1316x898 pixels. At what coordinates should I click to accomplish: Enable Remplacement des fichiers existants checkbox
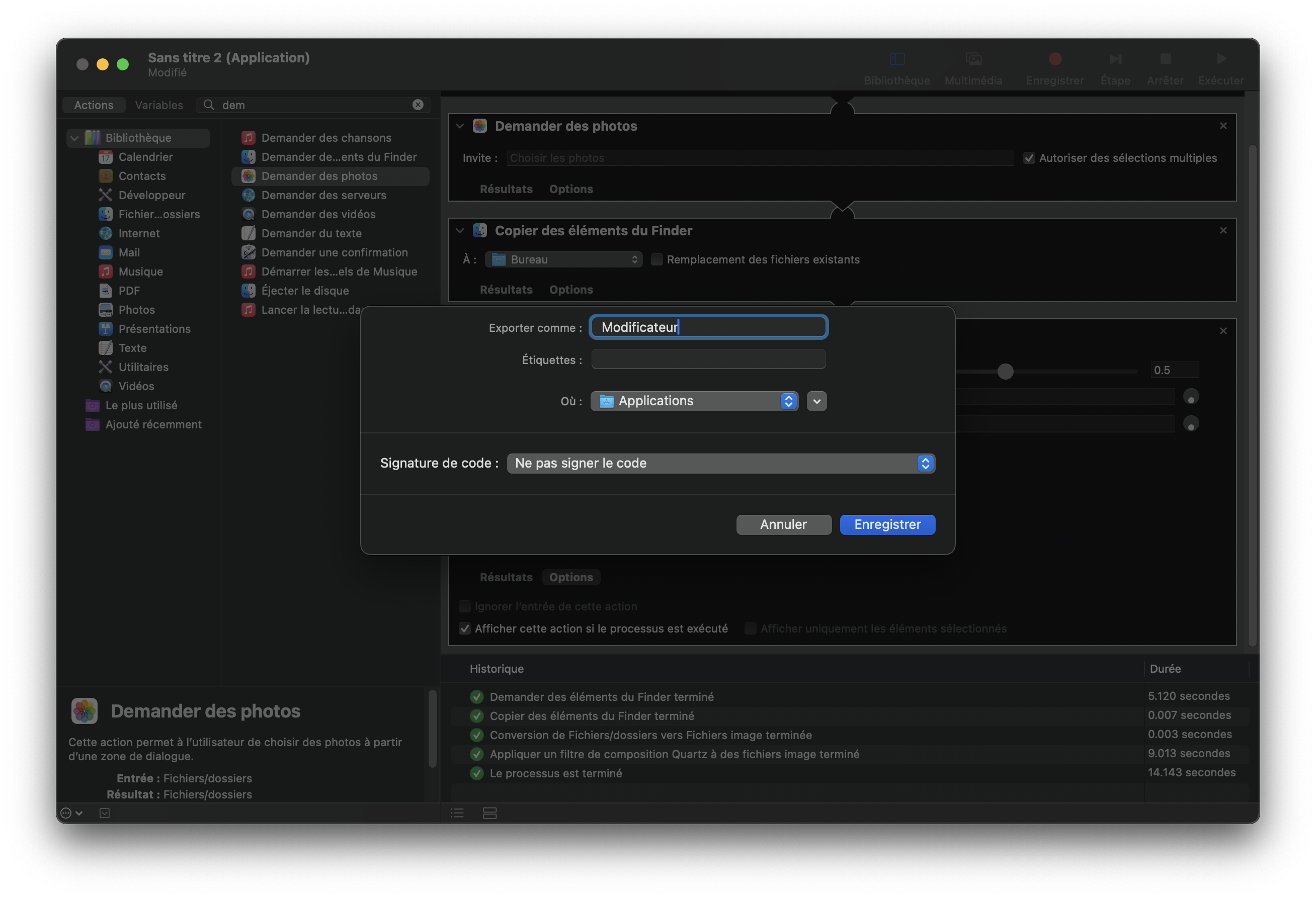tap(657, 259)
